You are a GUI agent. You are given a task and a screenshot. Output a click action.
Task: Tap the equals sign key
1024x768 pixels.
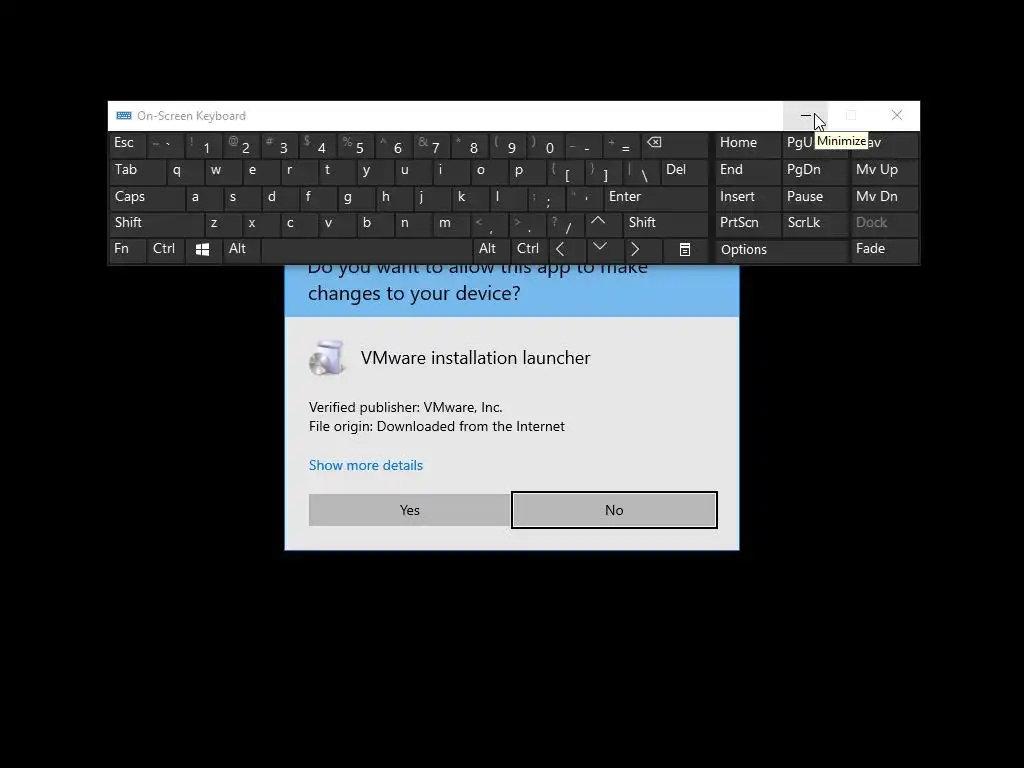tap(622, 145)
